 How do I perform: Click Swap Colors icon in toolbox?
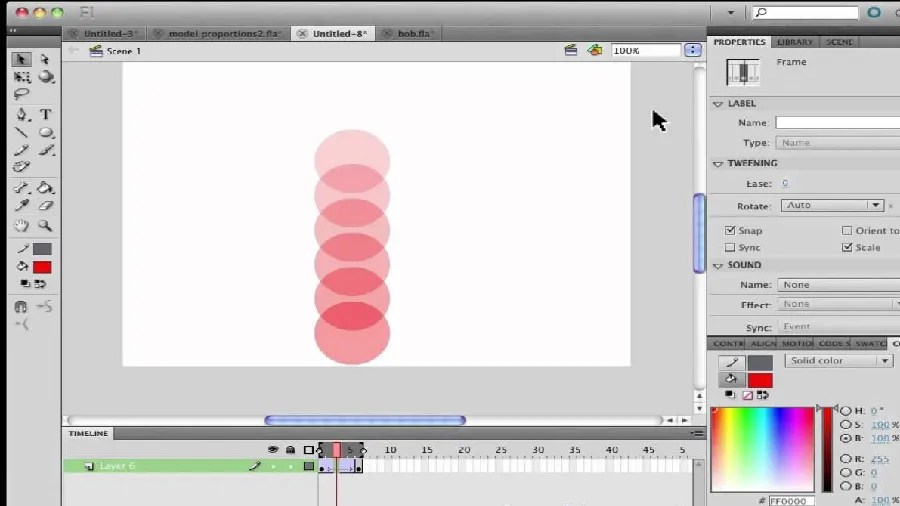point(40,283)
